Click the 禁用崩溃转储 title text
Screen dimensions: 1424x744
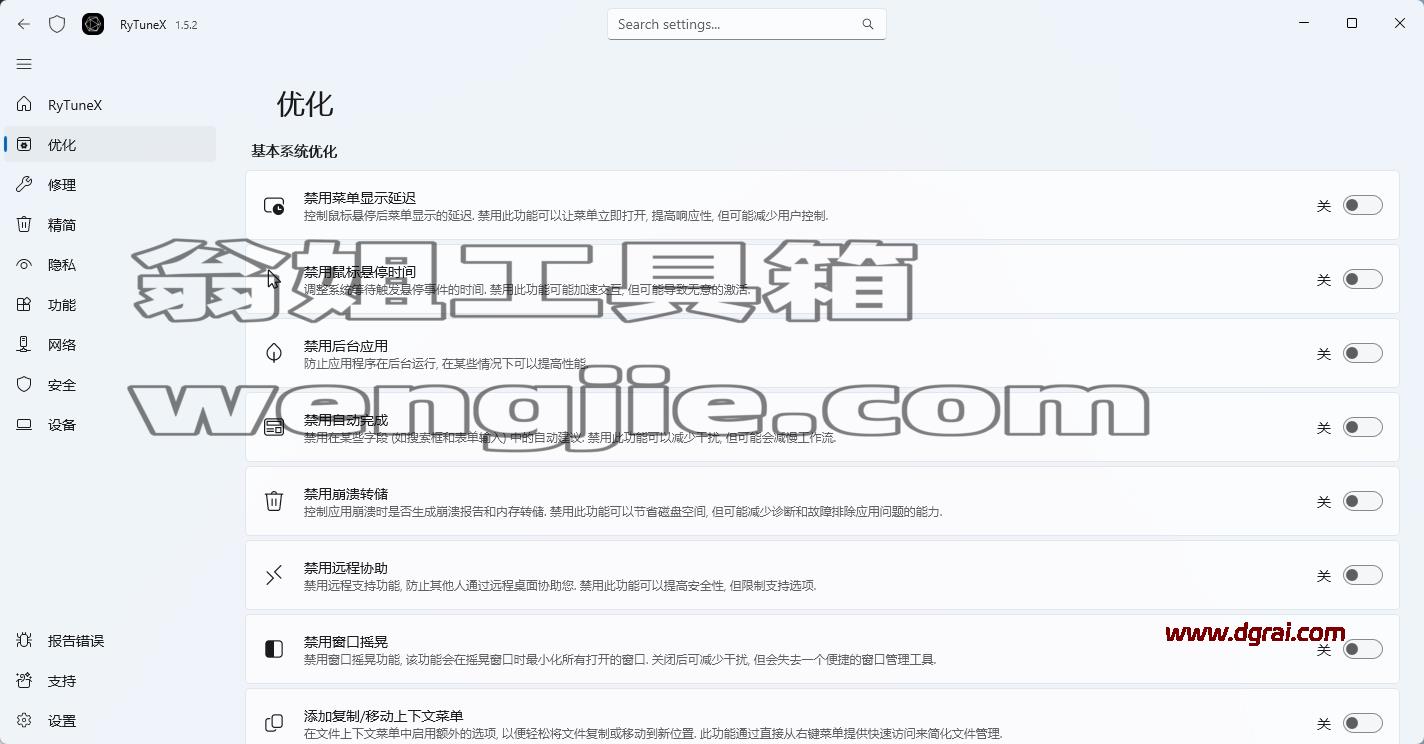(346, 494)
